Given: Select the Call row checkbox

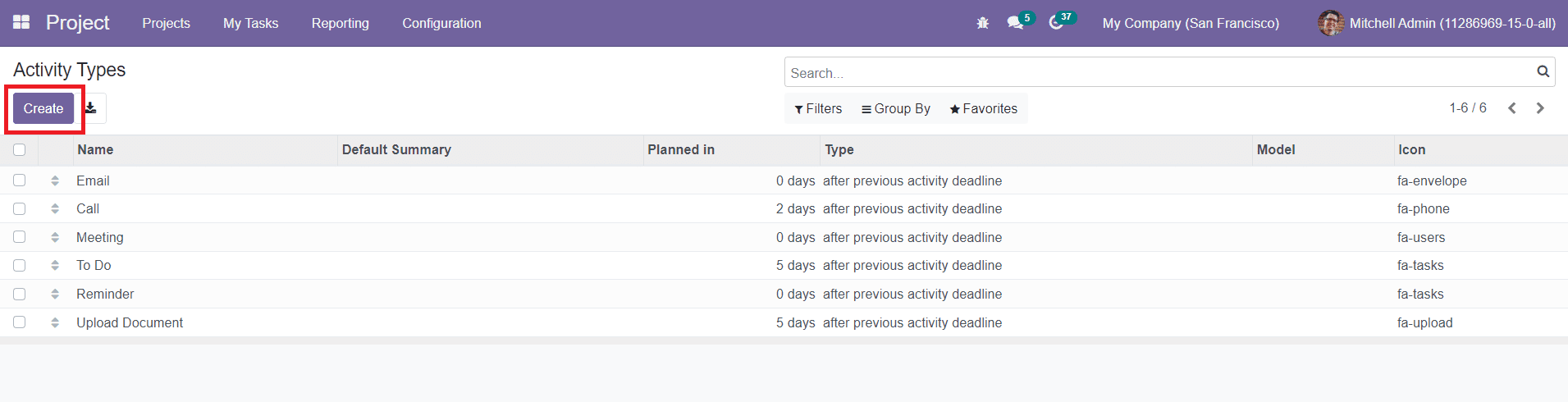Looking at the screenshot, I should click(20, 208).
